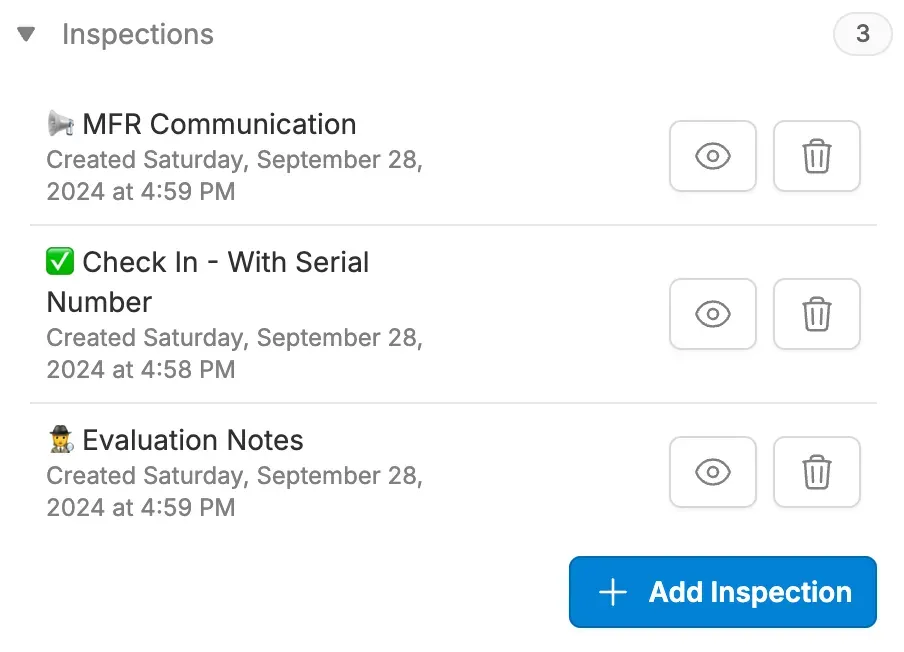This screenshot has height=652, width=904.
Task: View the Check In - With Serial Number inspection
Action: coord(713,314)
